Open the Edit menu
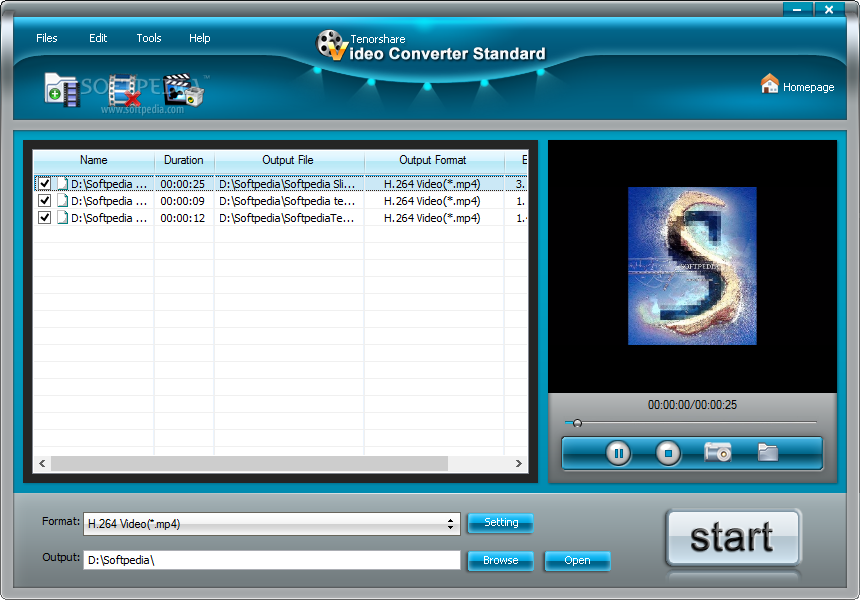Viewport: 860px width, 600px height. click(98, 38)
